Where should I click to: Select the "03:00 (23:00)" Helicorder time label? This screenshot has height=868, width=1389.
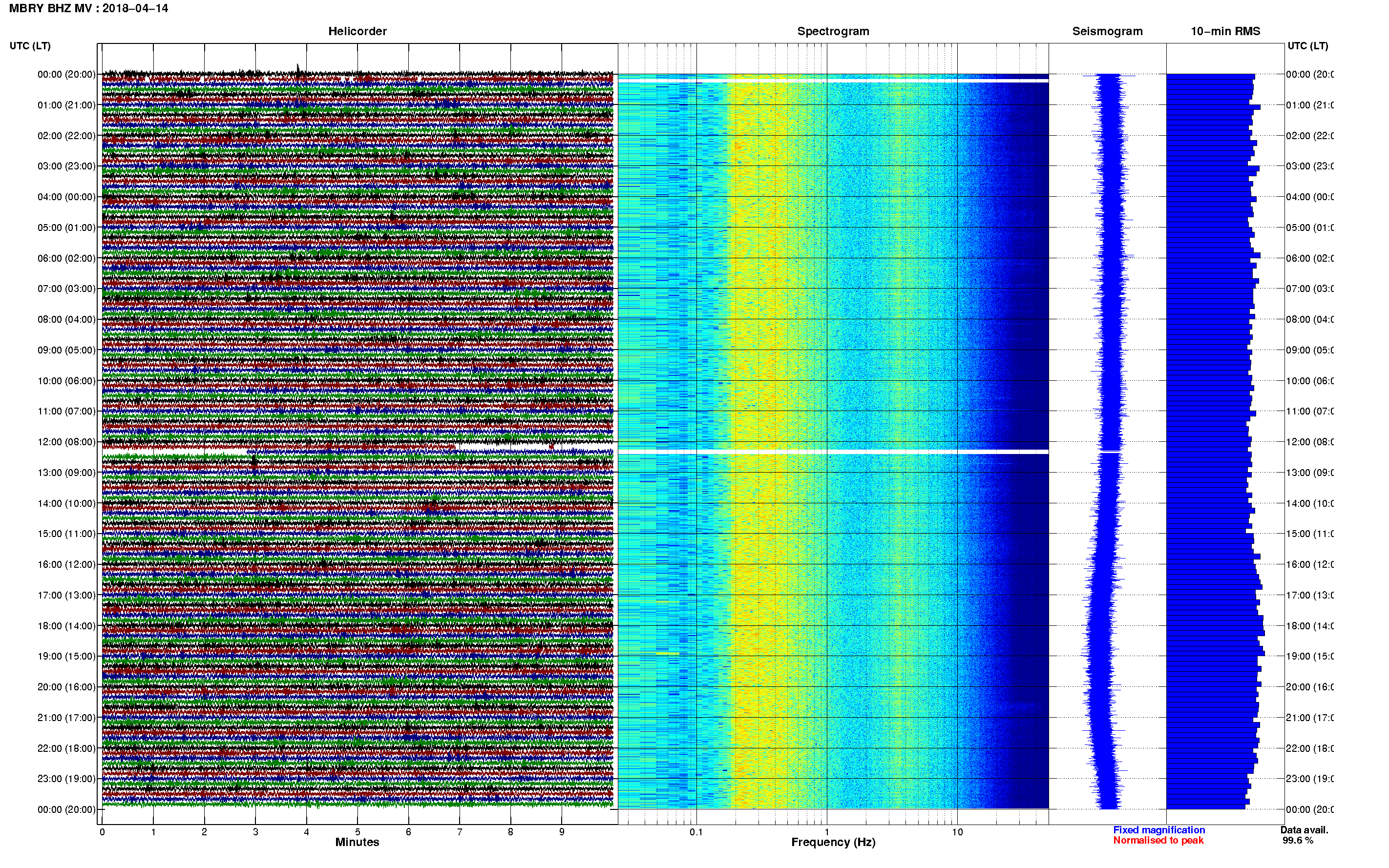[x=66, y=166]
